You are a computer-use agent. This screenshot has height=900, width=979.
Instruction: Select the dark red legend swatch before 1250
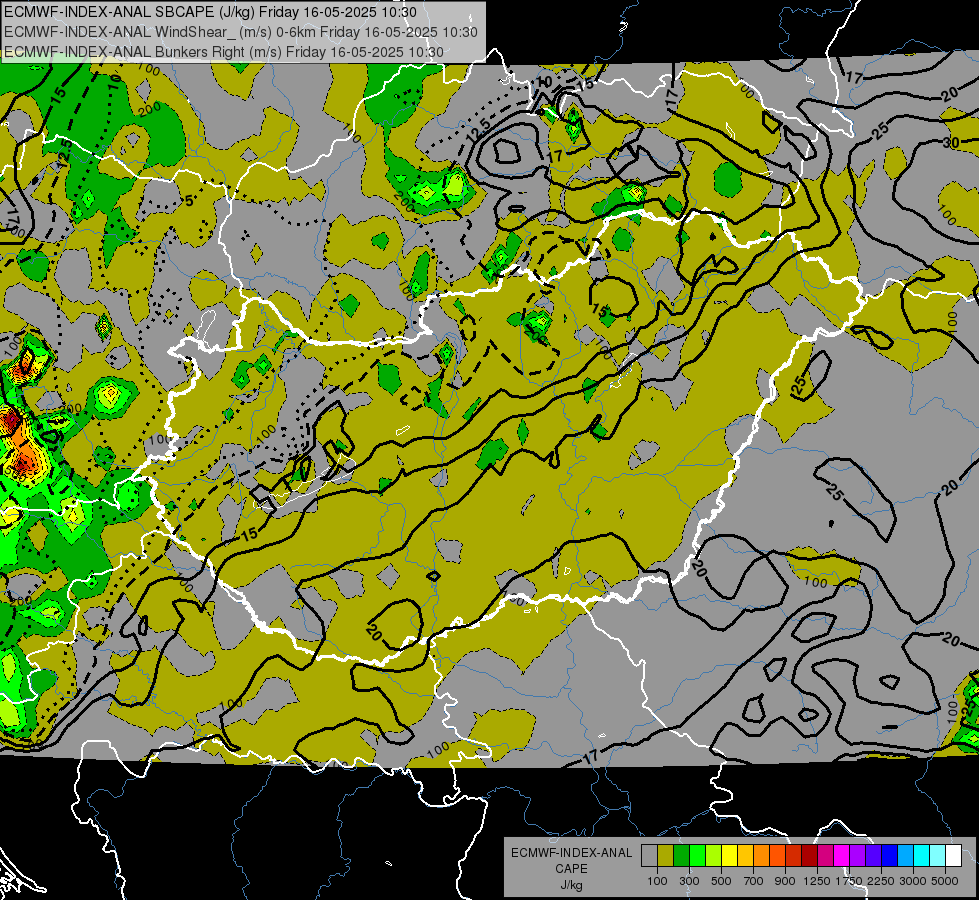pos(810,855)
